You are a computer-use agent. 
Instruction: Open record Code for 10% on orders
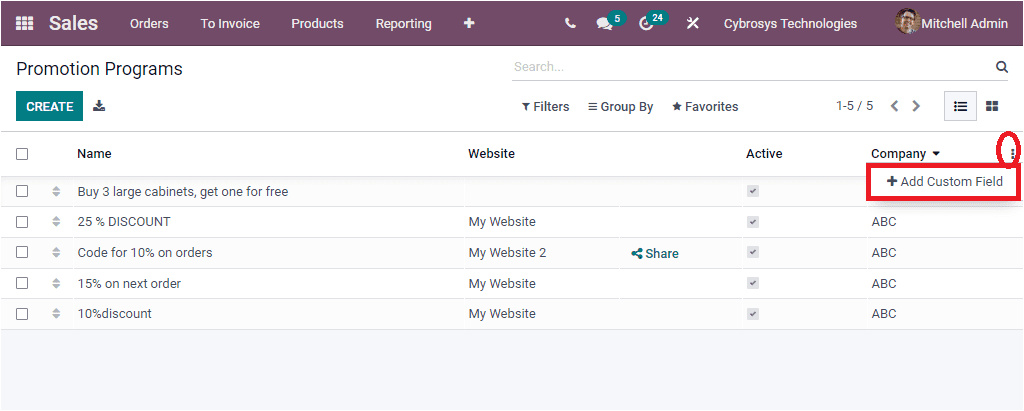click(145, 252)
